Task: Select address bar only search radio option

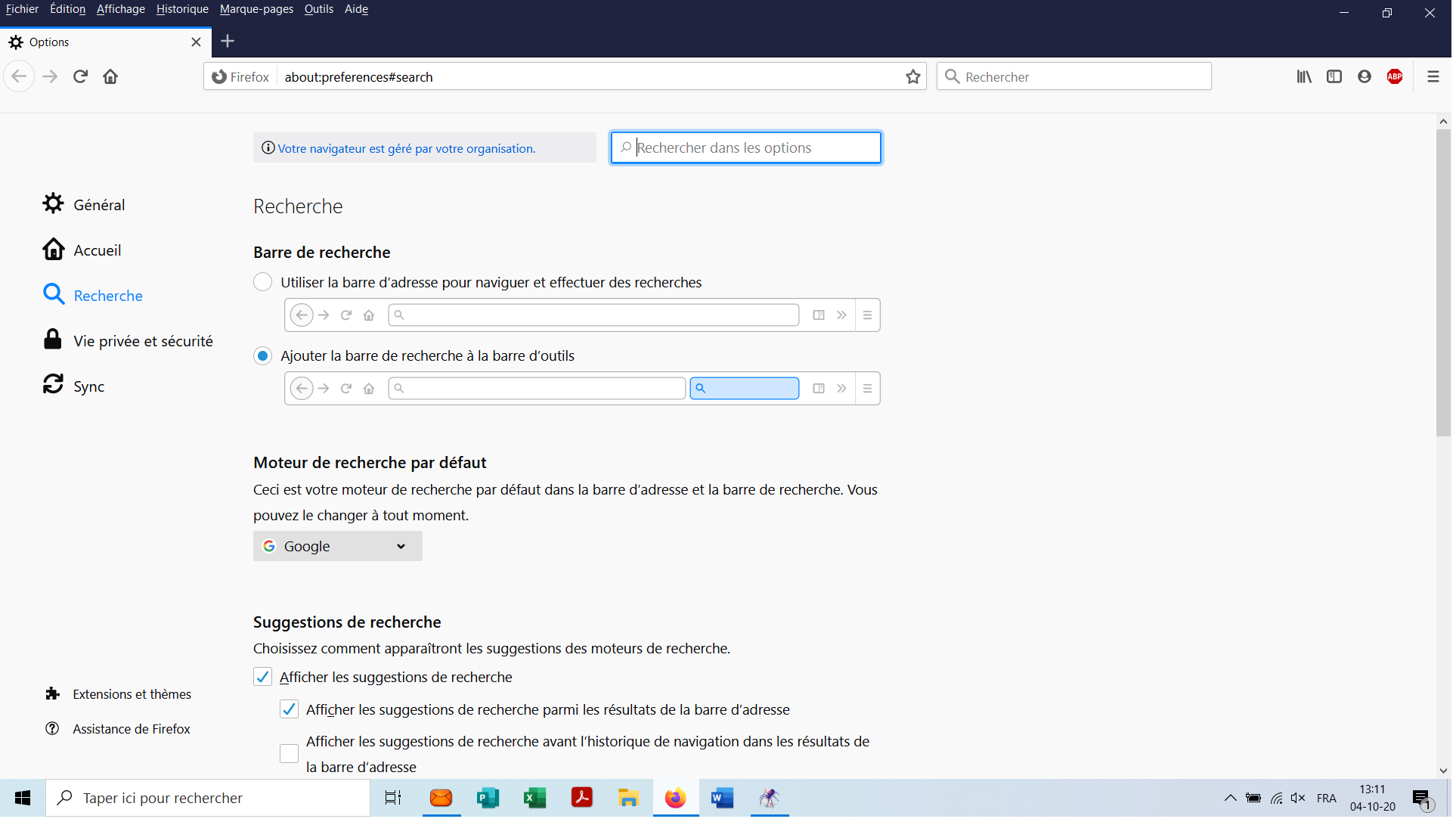Action: [x=263, y=283]
